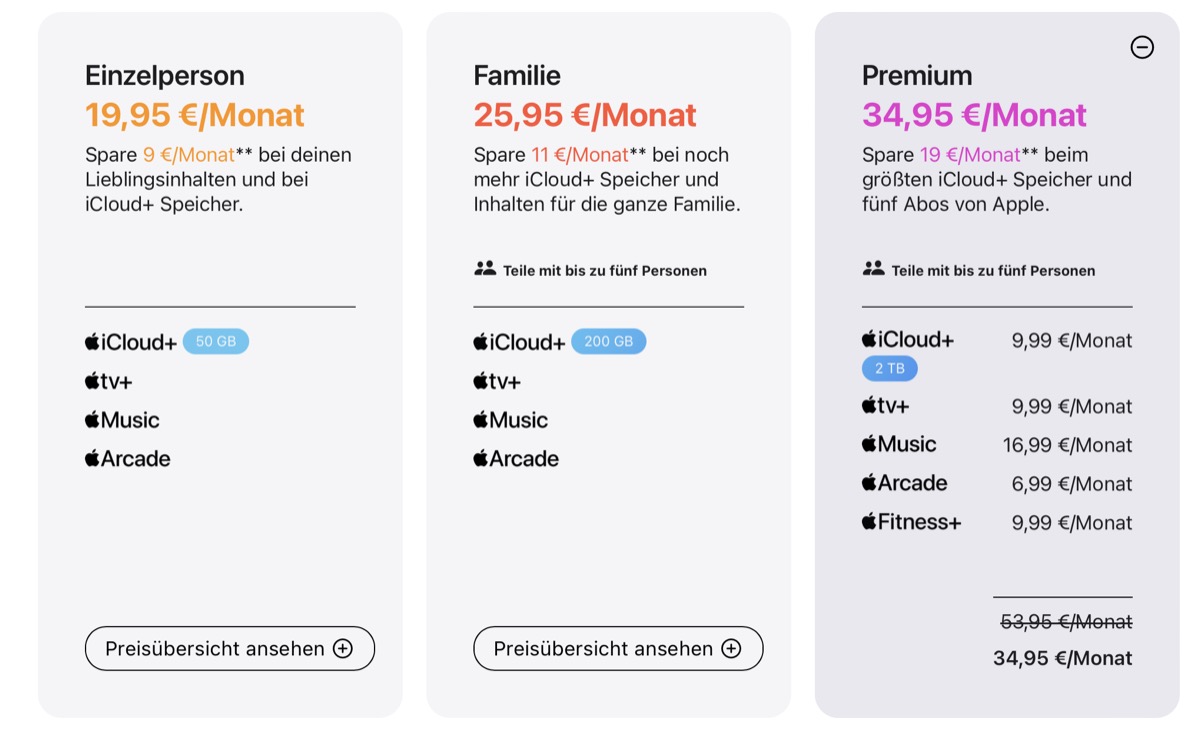Select the Apple tv+ icon under Familie
The width and height of the screenshot is (1200, 744).
point(479,381)
